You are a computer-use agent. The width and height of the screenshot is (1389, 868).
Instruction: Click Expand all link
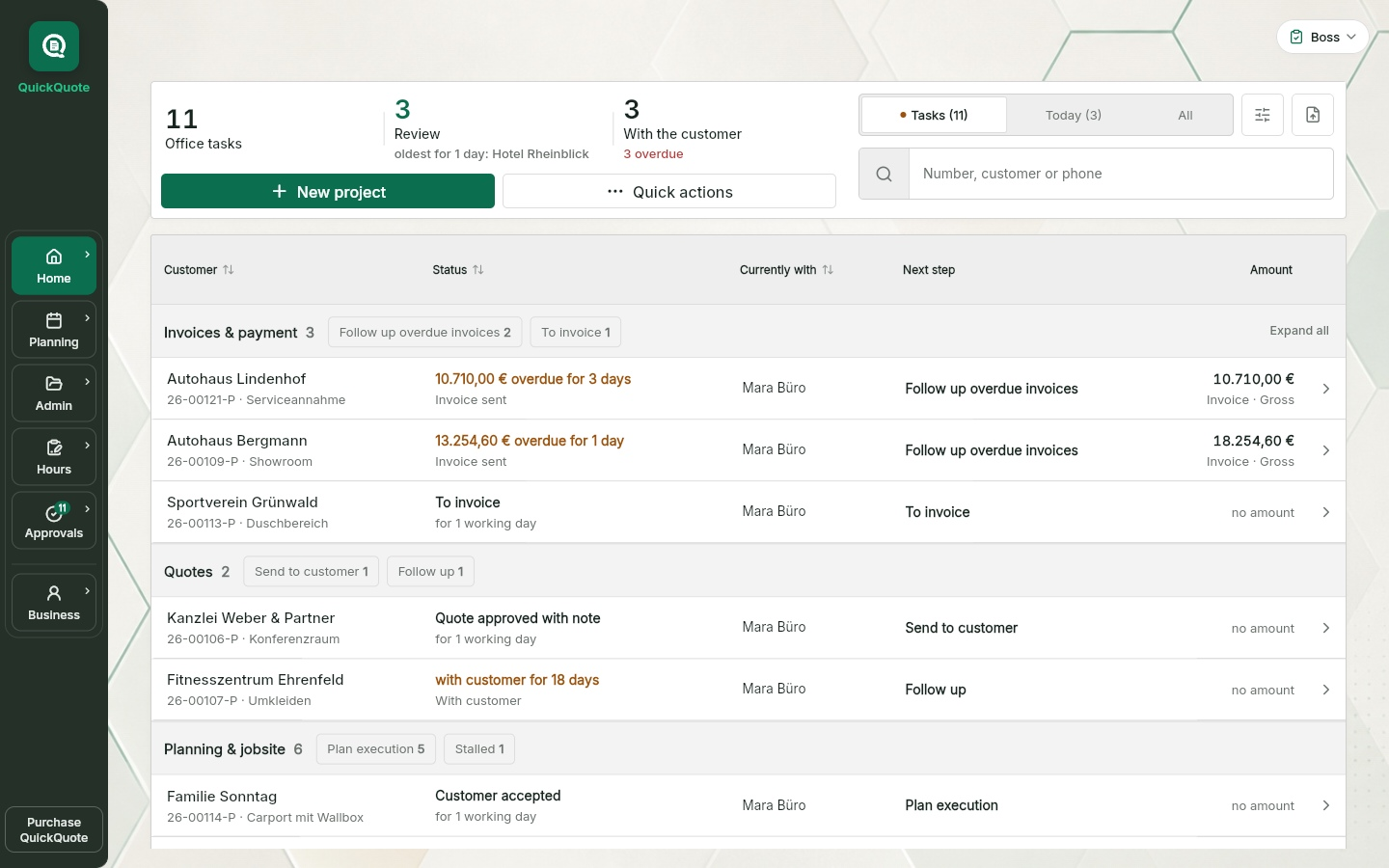click(1299, 331)
